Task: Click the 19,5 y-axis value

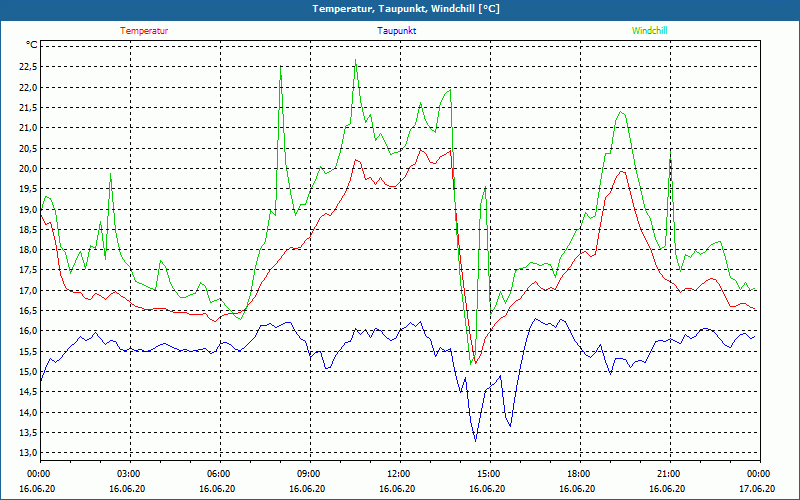Action: pyautogui.click(x=29, y=189)
